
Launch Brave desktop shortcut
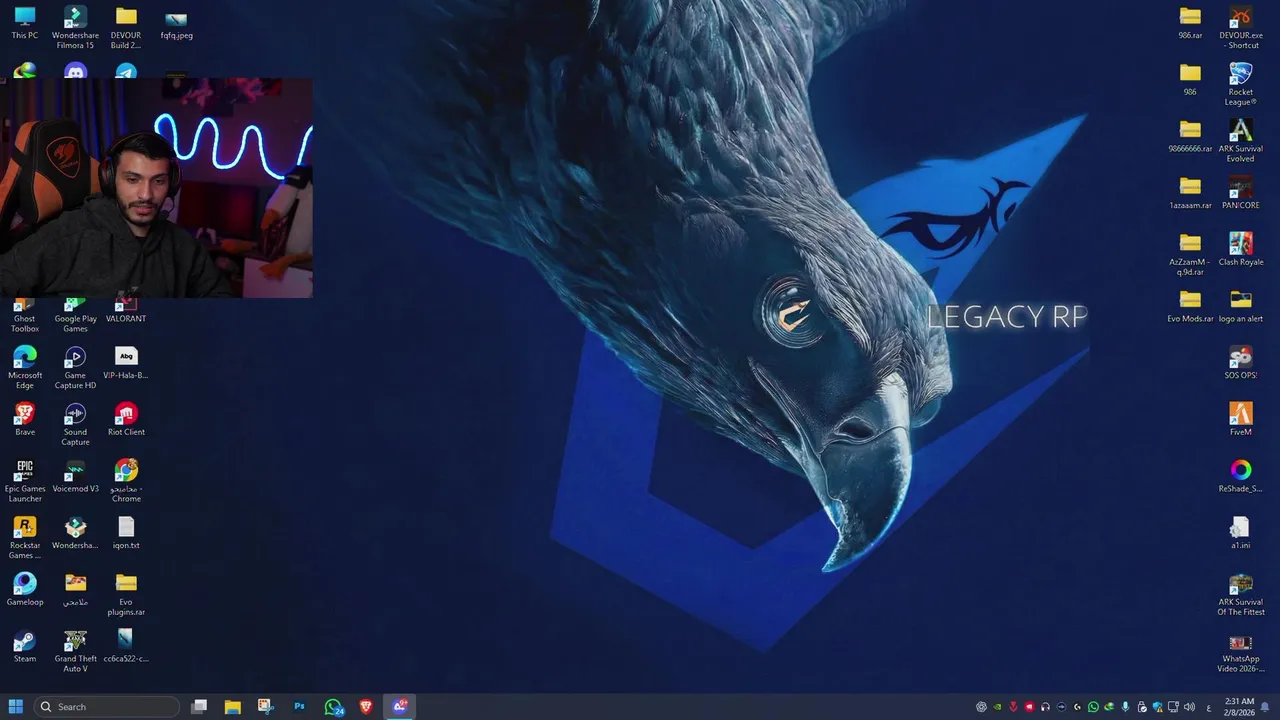[25, 419]
